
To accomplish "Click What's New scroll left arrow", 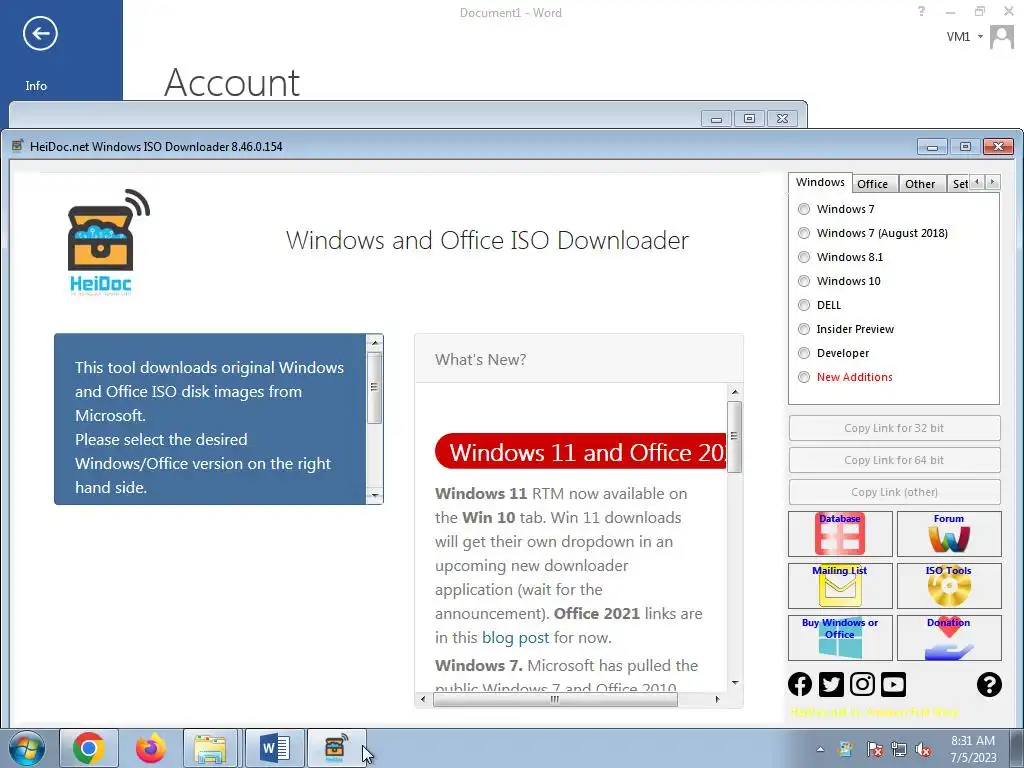I will coord(423,699).
